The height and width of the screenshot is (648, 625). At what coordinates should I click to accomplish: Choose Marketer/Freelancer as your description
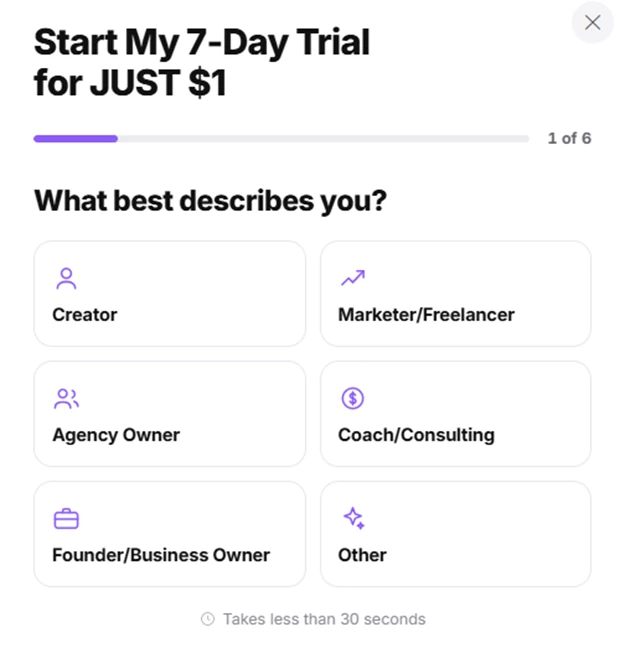456,294
